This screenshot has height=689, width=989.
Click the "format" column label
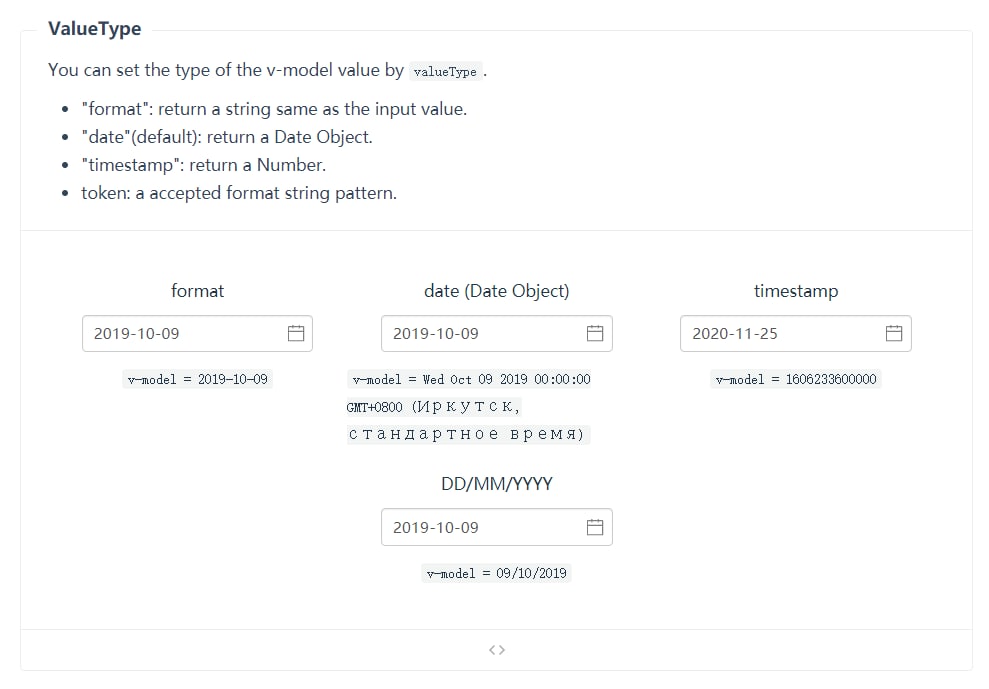[x=197, y=291]
